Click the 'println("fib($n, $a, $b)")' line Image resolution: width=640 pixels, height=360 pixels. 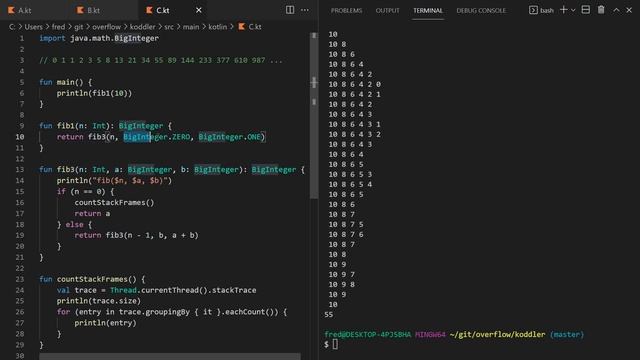coord(114,180)
